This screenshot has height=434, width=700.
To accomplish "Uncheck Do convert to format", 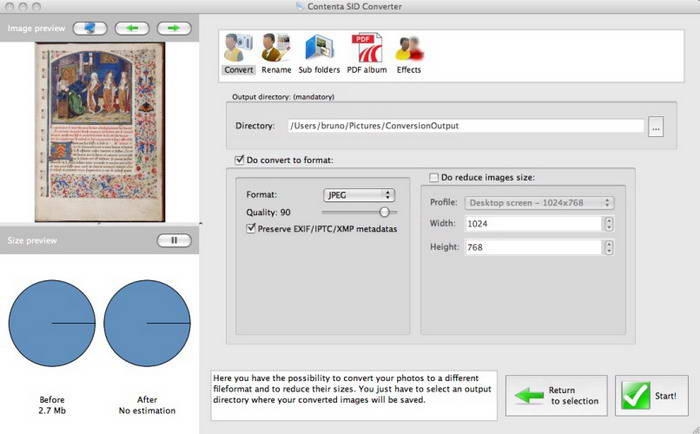I will click(x=240, y=160).
